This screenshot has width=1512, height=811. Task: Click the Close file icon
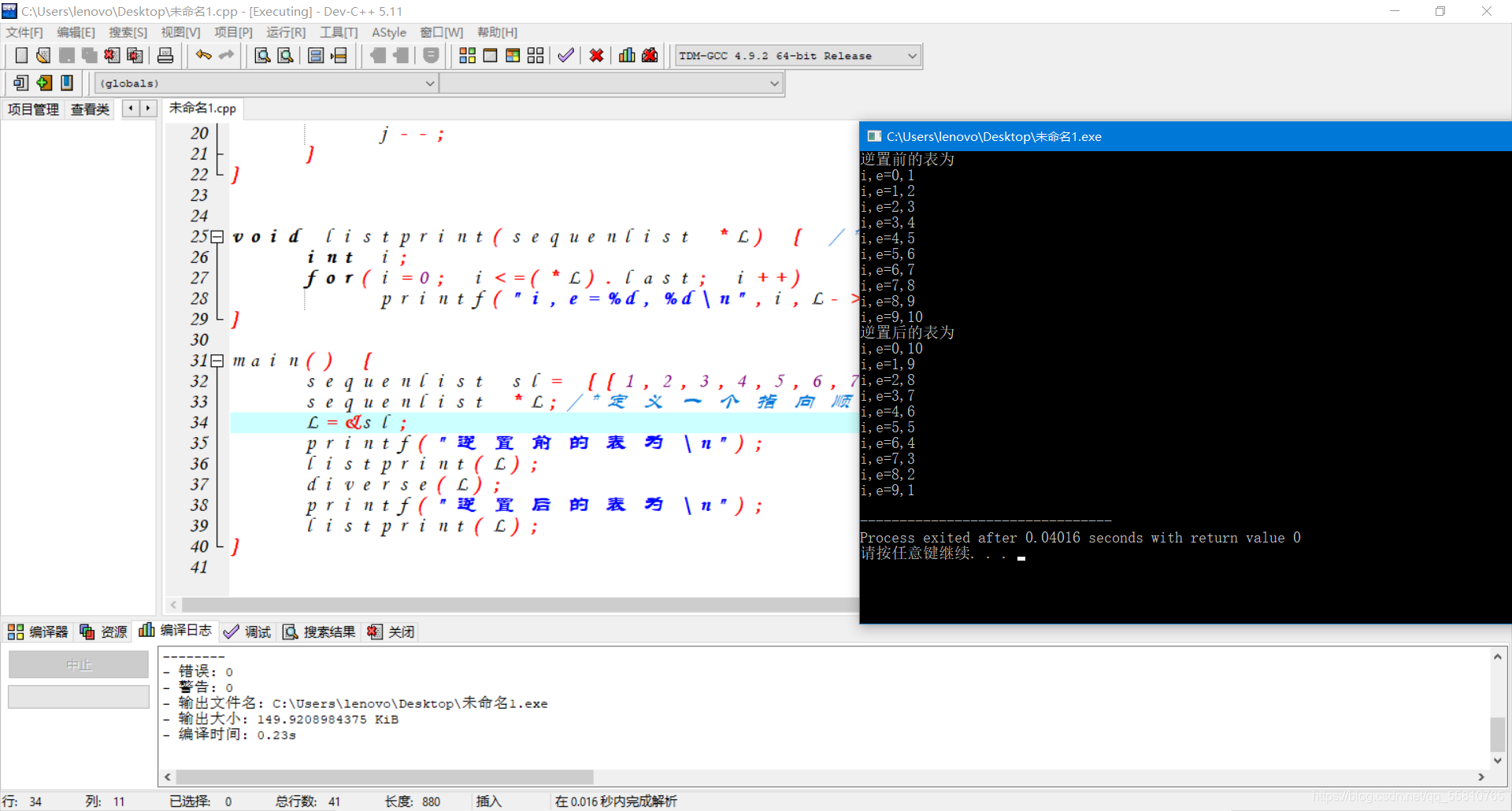(112, 56)
